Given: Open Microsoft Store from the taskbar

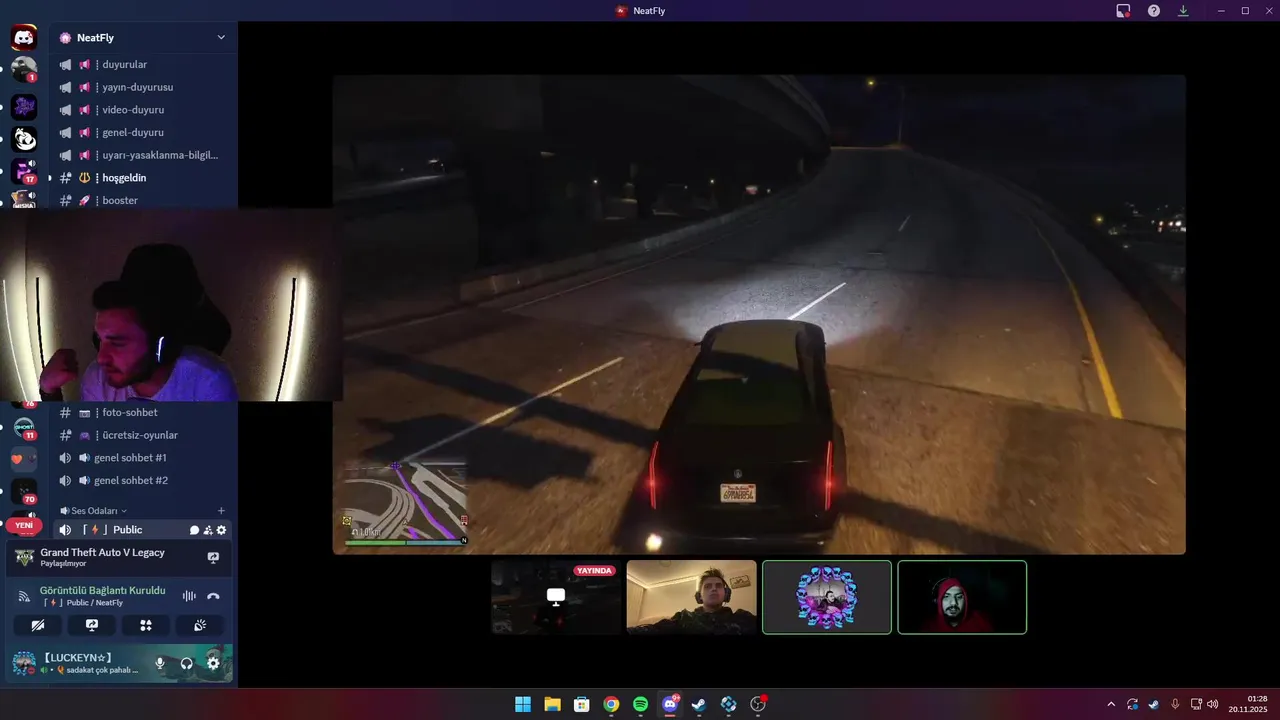Looking at the screenshot, I should 581,704.
